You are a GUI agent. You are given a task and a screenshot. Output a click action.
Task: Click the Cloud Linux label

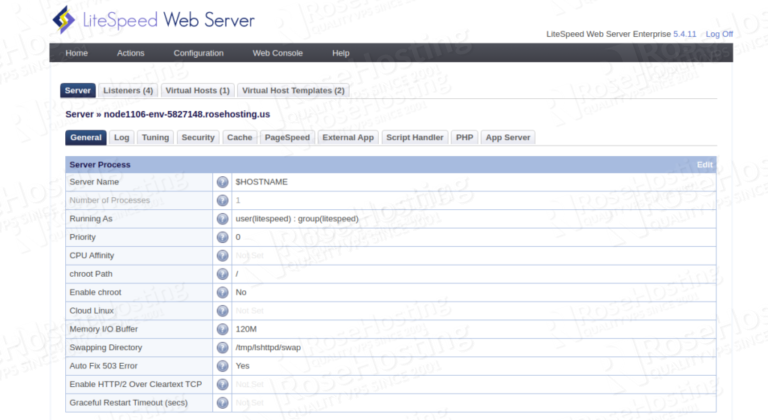pyautogui.click(x=92, y=311)
